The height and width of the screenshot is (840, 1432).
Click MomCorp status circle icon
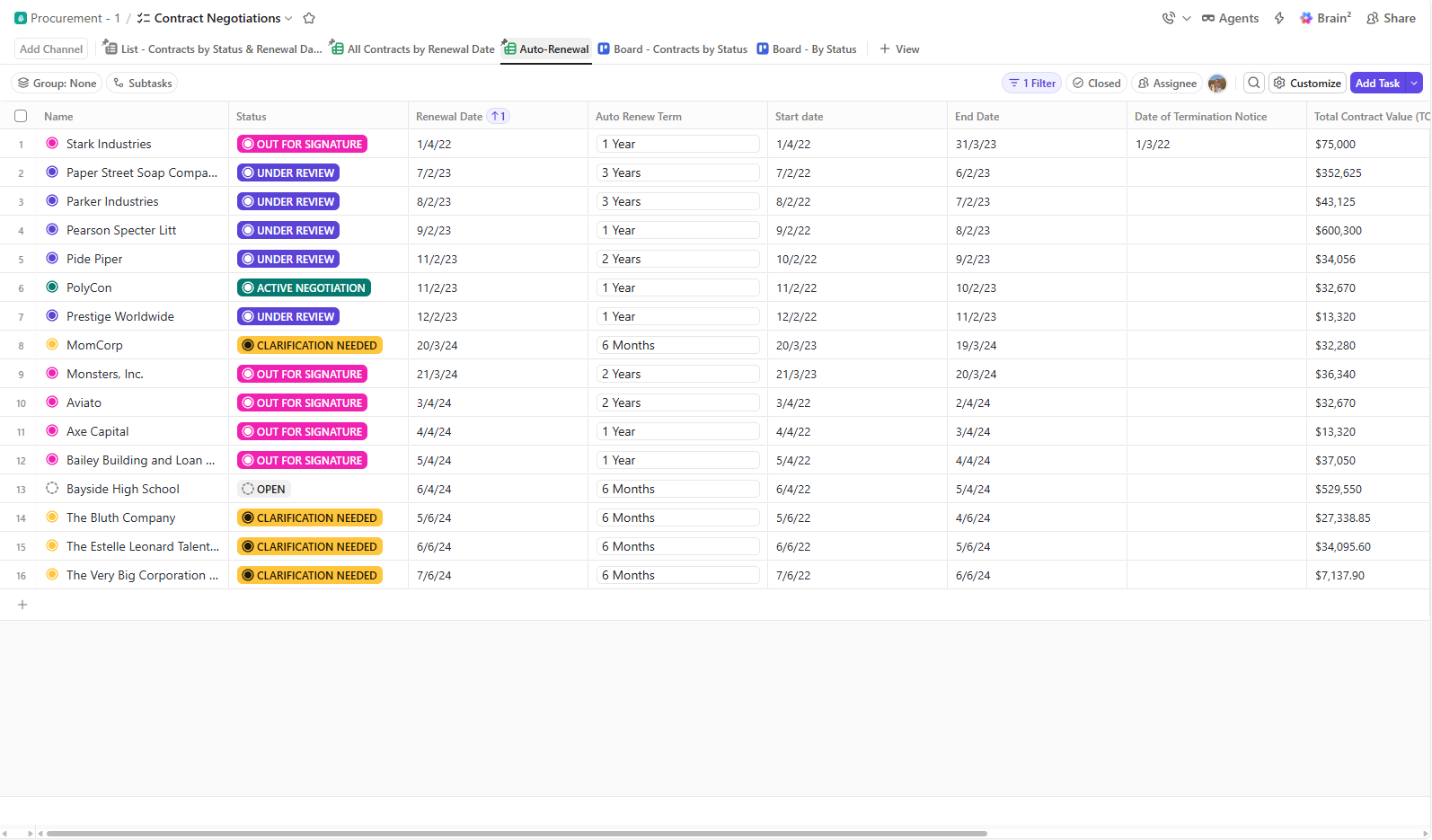[x=52, y=344]
